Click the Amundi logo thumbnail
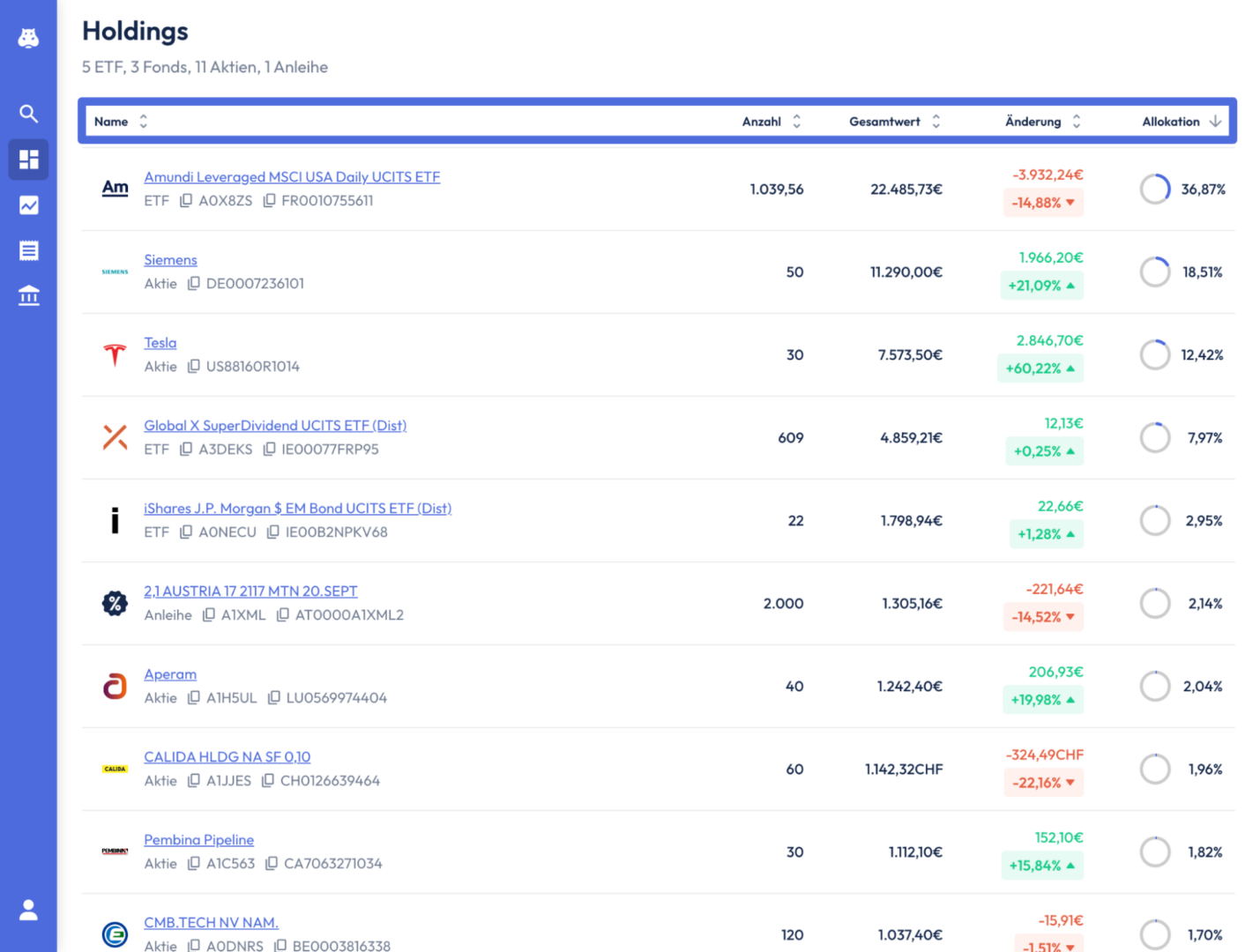Image resolution: width=1260 pixels, height=952 pixels. (x=115, y=188)
